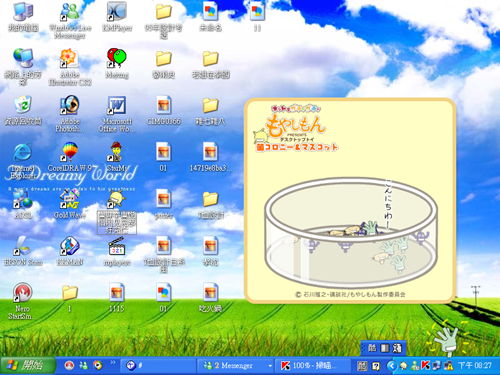Click the Moyashimon logo in the widget
This screenshot has width=500, height=375.
pyautogui.click(x=295, y=129)
